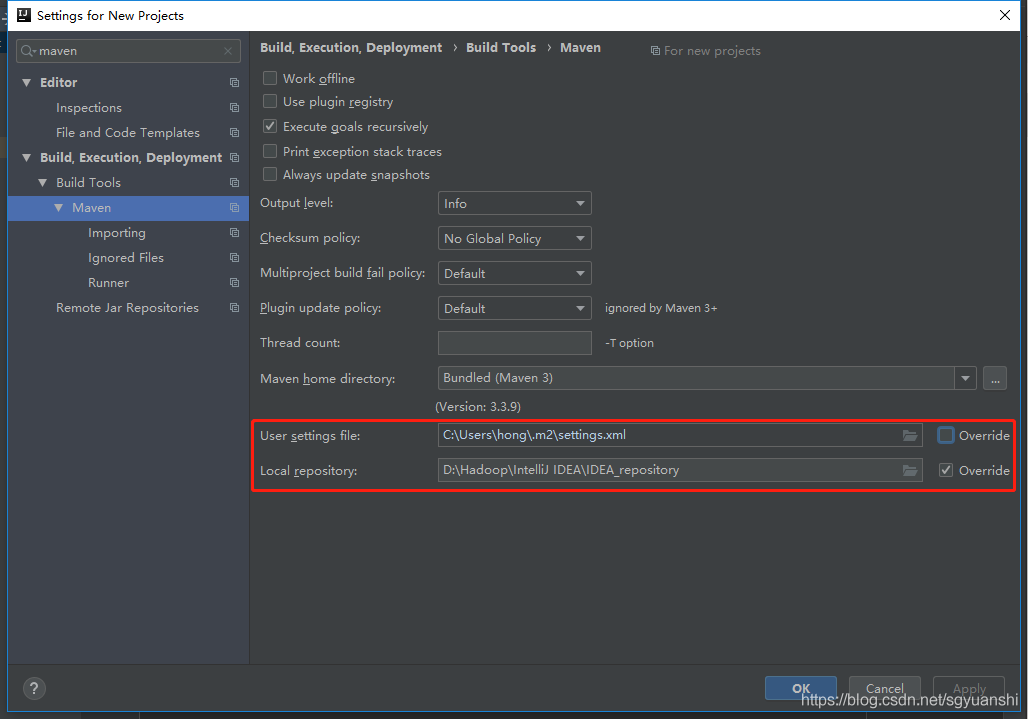Click the copy-settings icon beside the Maven tree entry
This screenshot has width=1028, height=719.
(x=234, y=207)
